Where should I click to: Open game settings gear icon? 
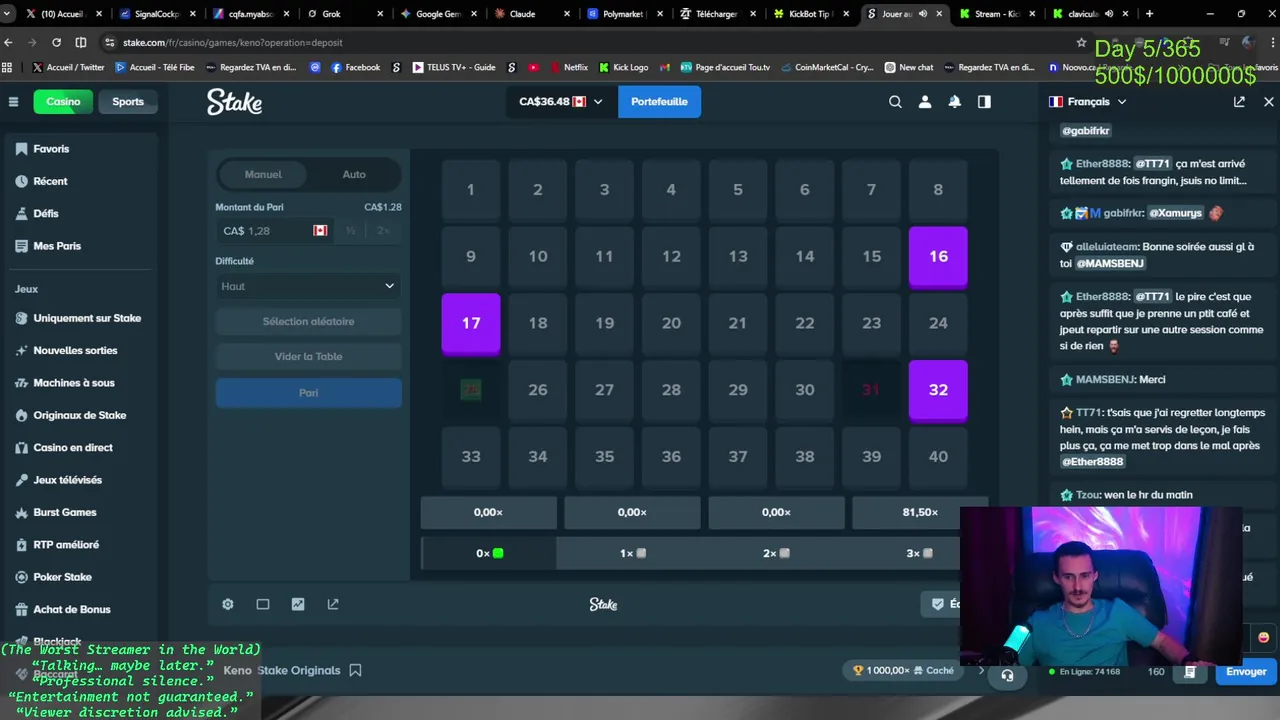click(x=228, y=604)
